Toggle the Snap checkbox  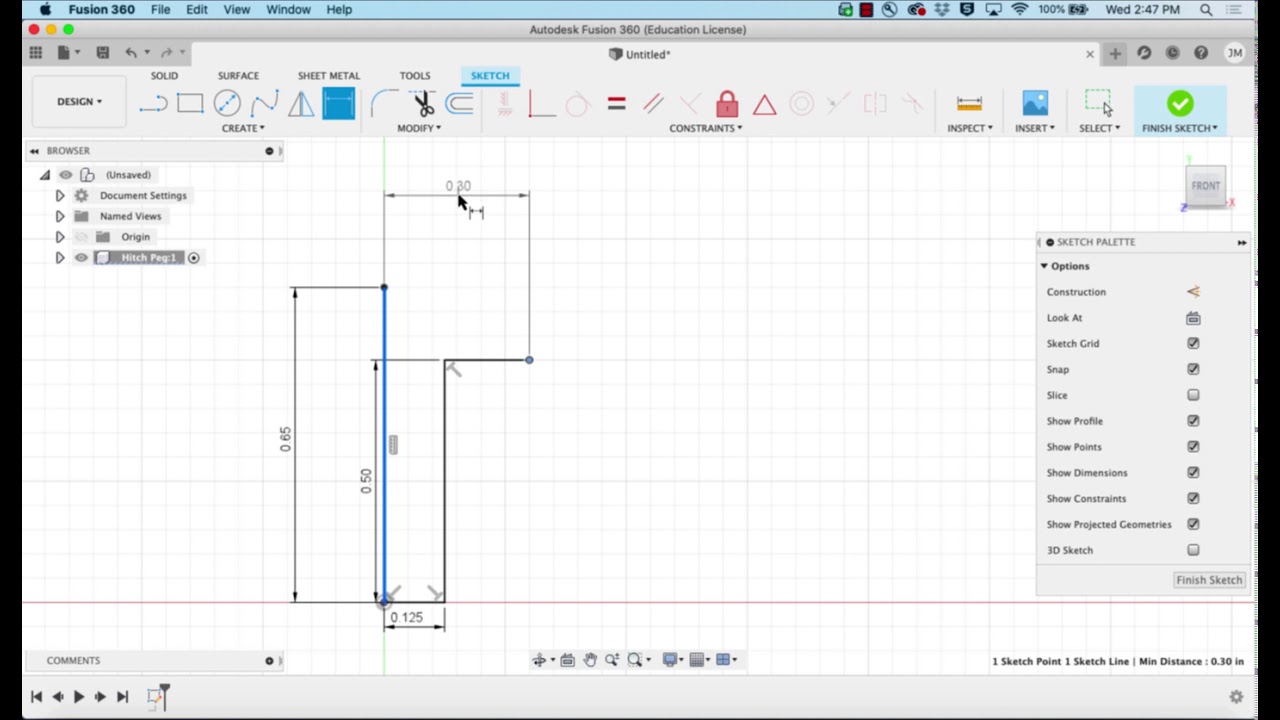pyautogui.click(x=1193, y=369)
